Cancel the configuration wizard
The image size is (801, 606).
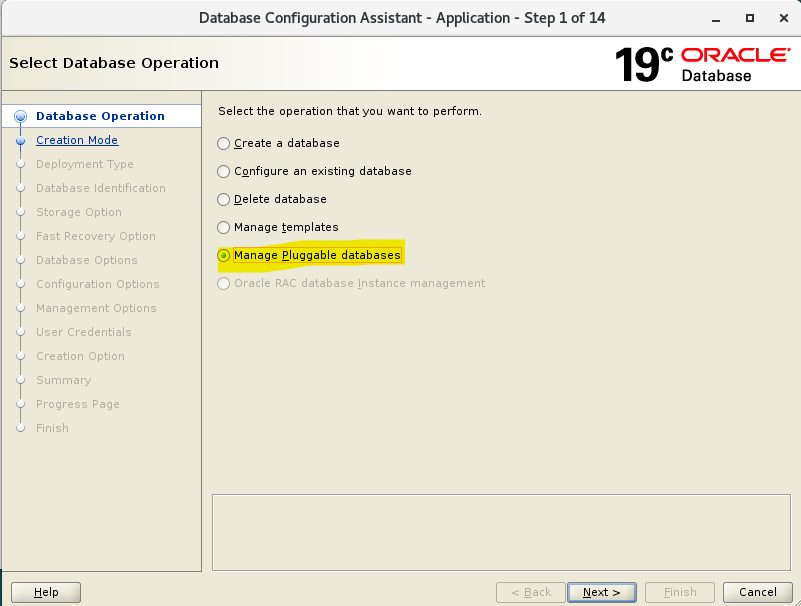coord(758,592)
